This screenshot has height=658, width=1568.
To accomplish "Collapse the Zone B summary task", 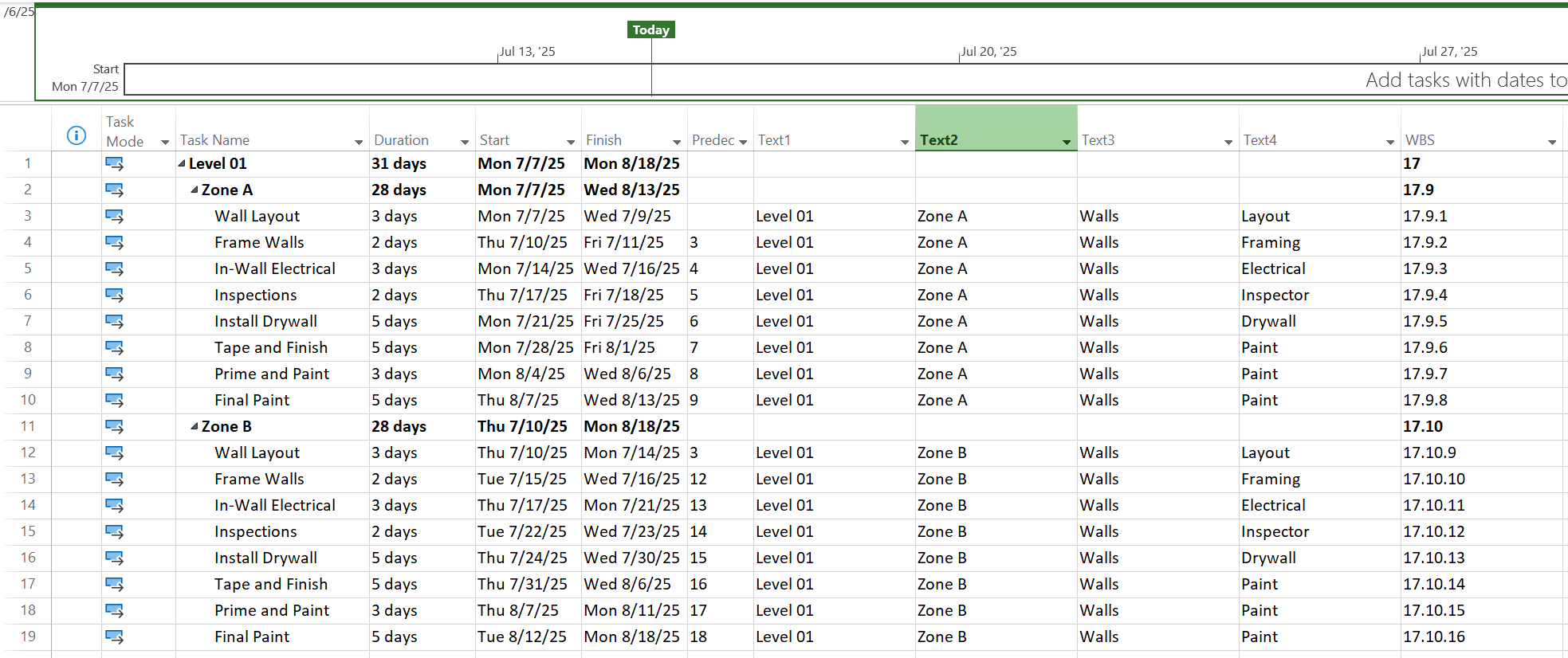I will [195, 426].
